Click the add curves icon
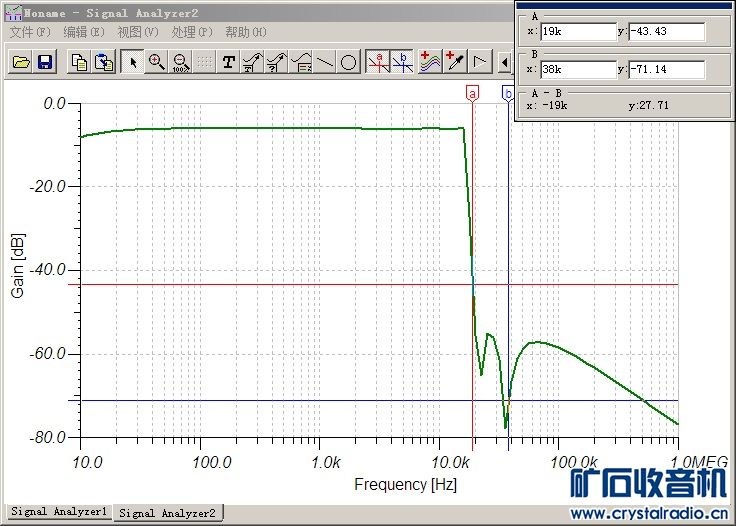This screenshot has width=736, height=526. click(430, 62)
